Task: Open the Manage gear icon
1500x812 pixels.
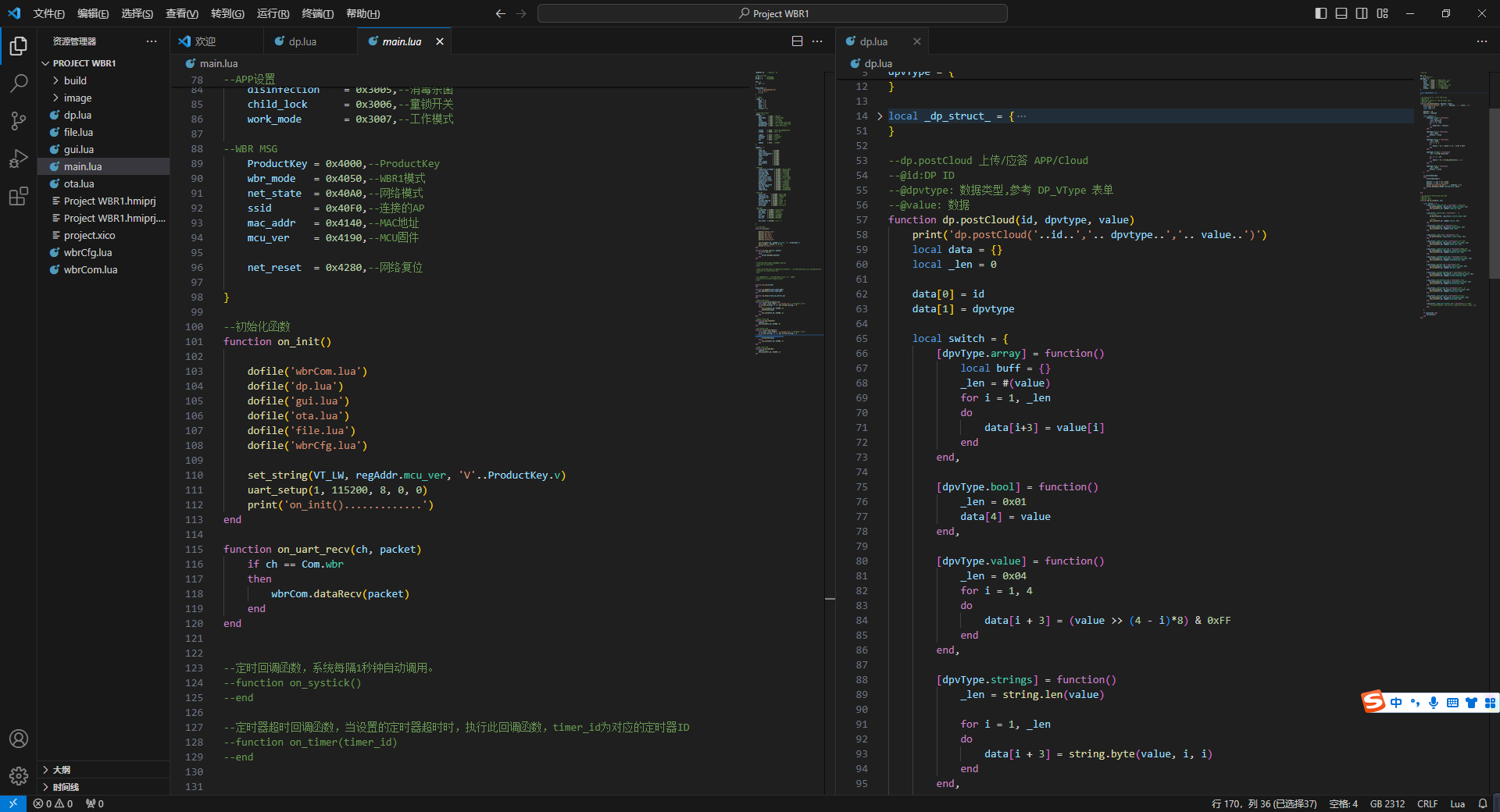Action: 19,776
